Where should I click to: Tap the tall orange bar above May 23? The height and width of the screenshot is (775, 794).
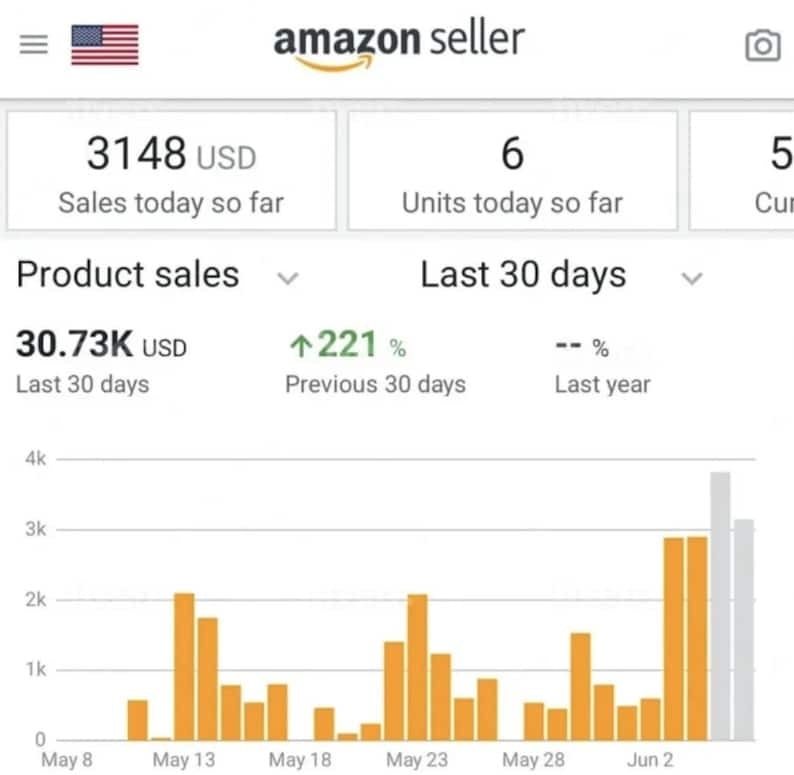(x=417, y=665)
